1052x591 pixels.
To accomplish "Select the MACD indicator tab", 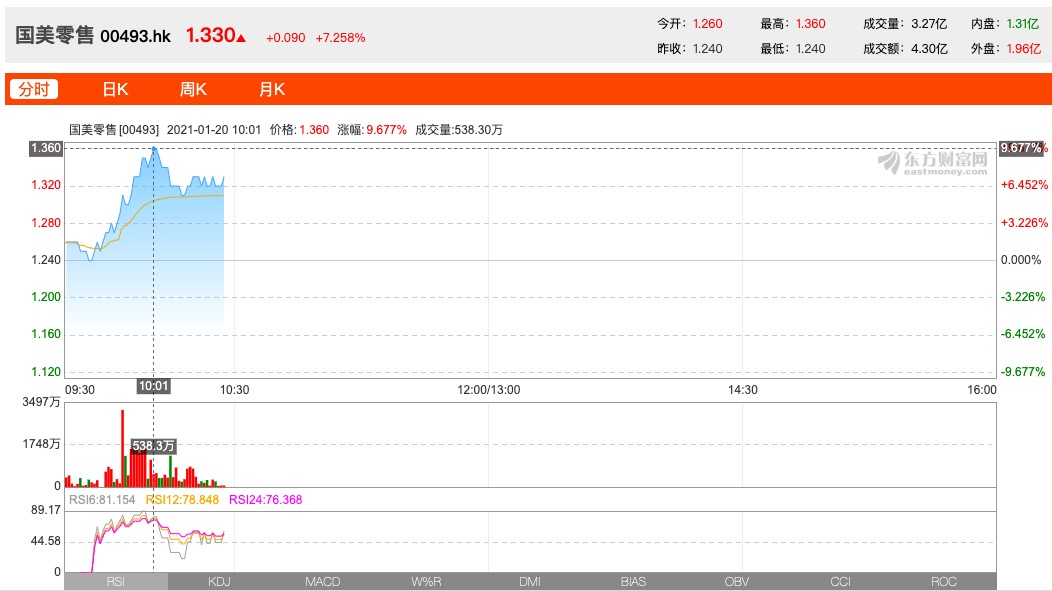I will click(323, 581).
